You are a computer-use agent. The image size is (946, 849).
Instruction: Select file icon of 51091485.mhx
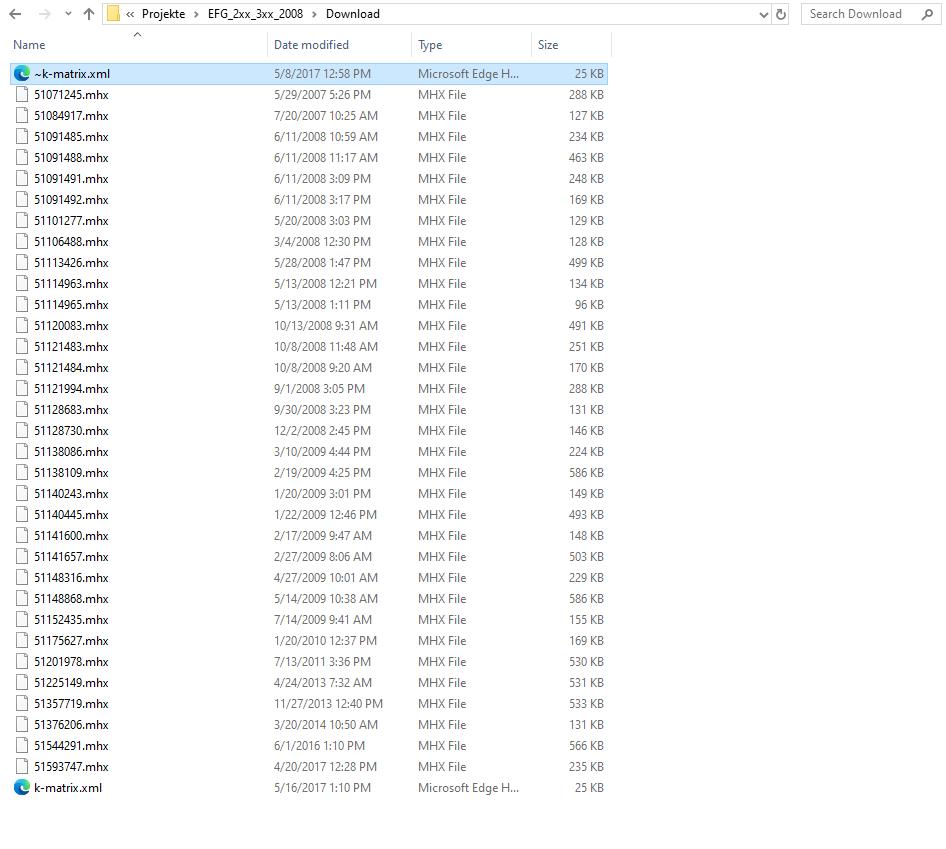pyautogui.click(x=22, y=137)
